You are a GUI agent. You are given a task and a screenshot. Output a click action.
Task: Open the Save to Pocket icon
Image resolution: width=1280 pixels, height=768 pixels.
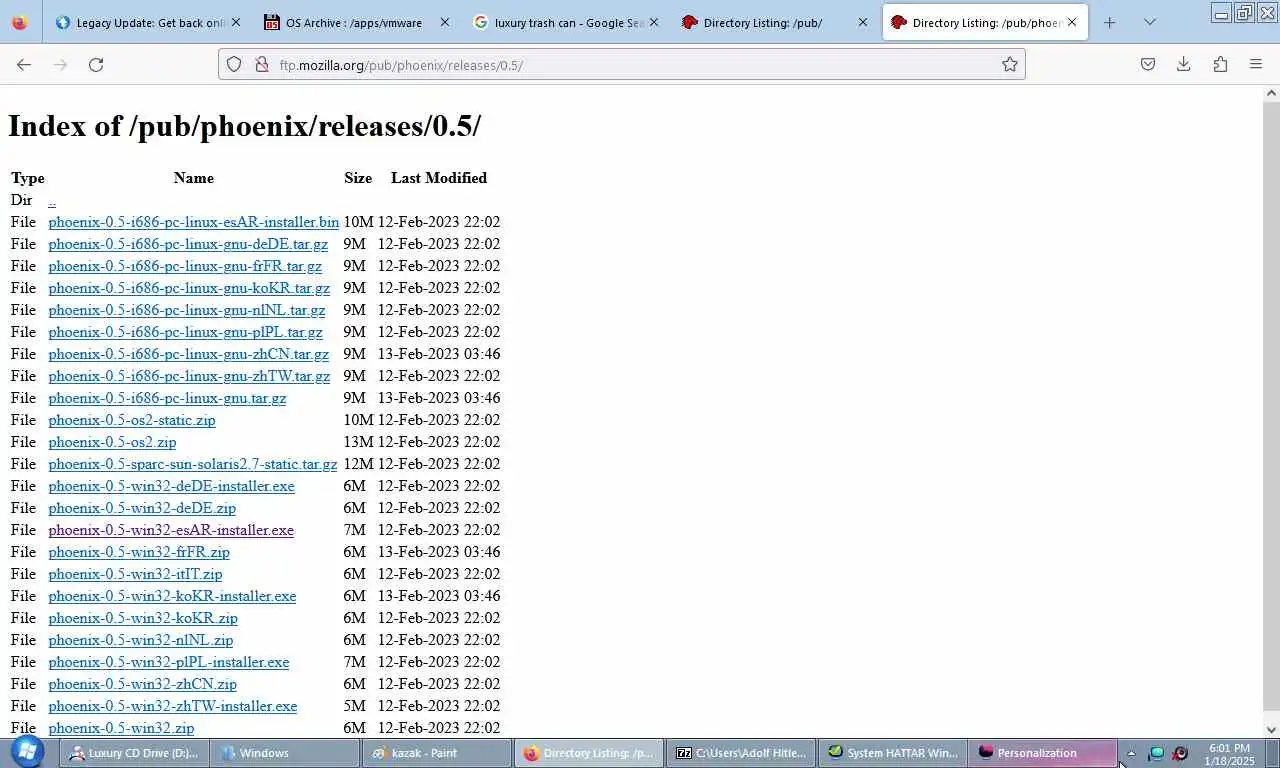[1148, 64]
